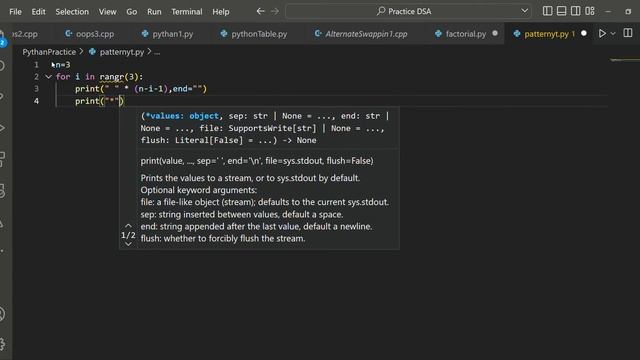
Task: Click PythanPractice in the breadcrumb
Action: 49,52
